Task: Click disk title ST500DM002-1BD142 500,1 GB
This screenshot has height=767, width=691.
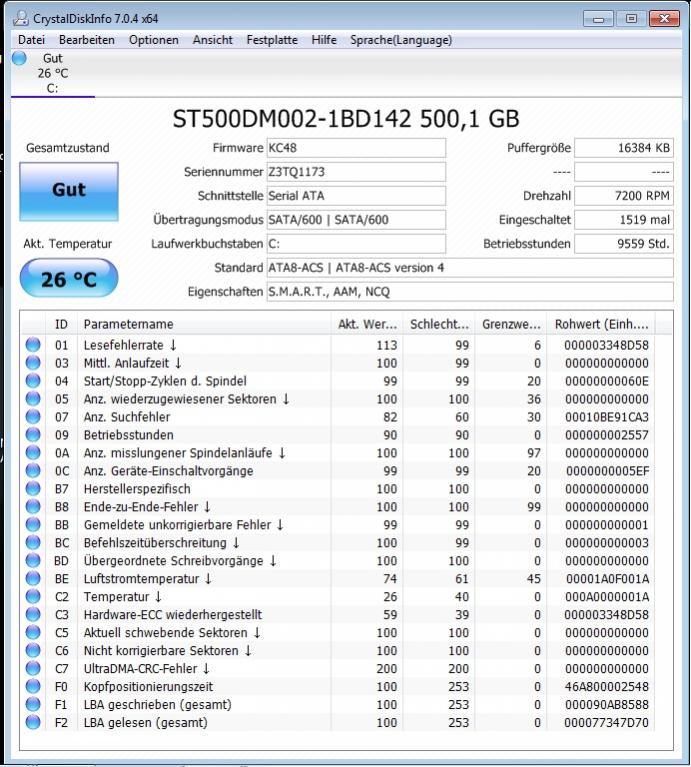Action: click(346, 118)
